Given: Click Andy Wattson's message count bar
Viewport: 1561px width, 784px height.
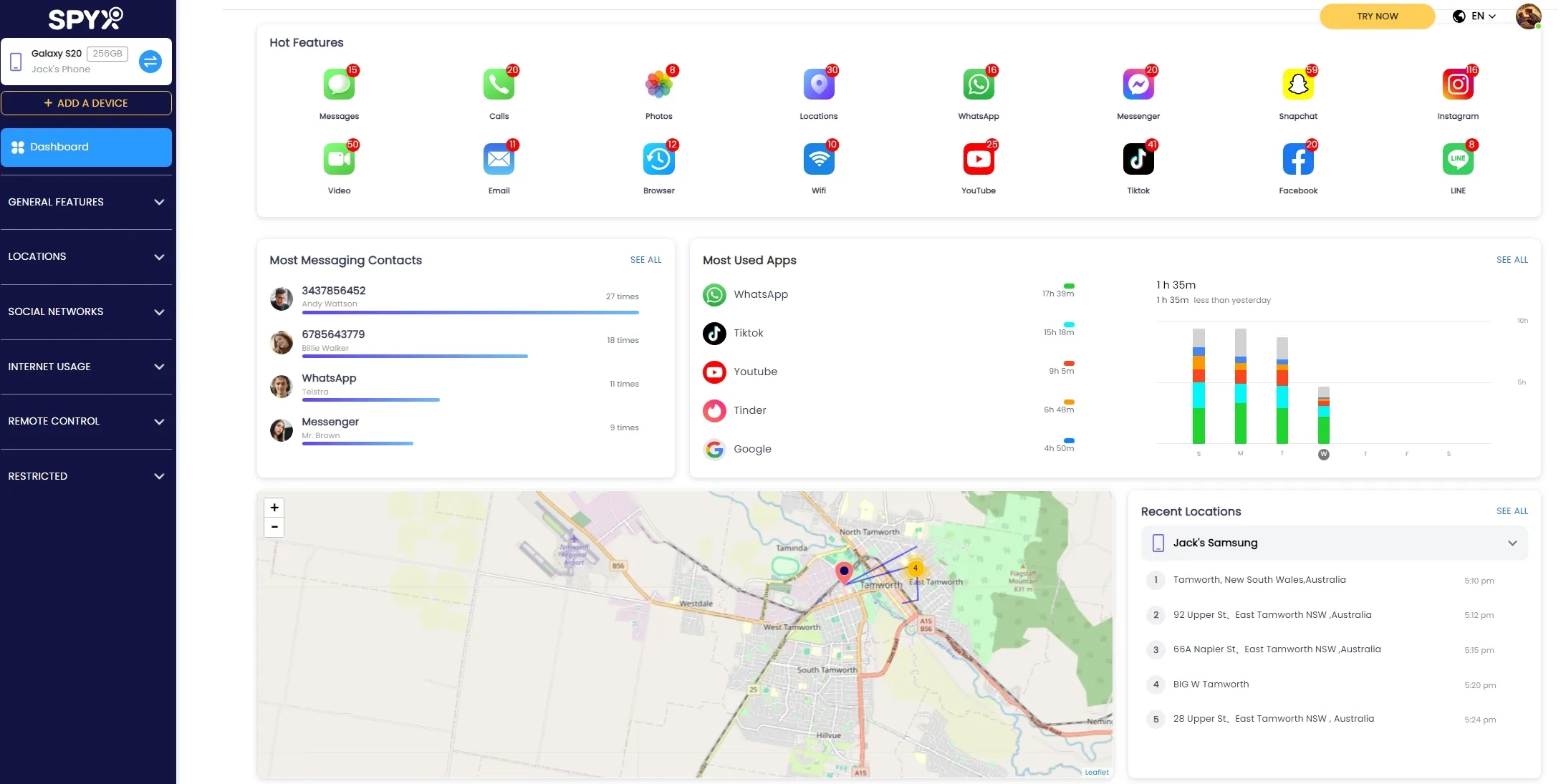Looking at the screenshot, I should coord(470,312).
